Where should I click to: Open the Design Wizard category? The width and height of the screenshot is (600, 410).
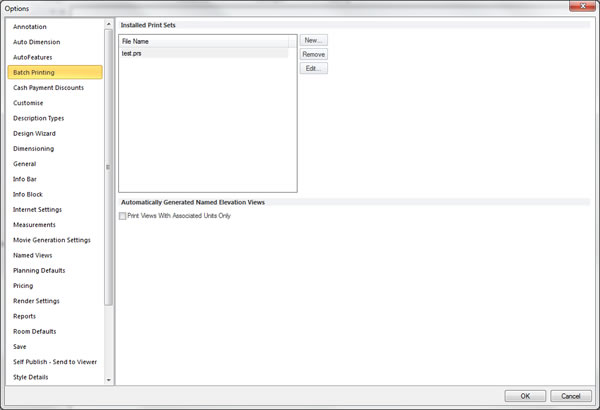point(35,133)
